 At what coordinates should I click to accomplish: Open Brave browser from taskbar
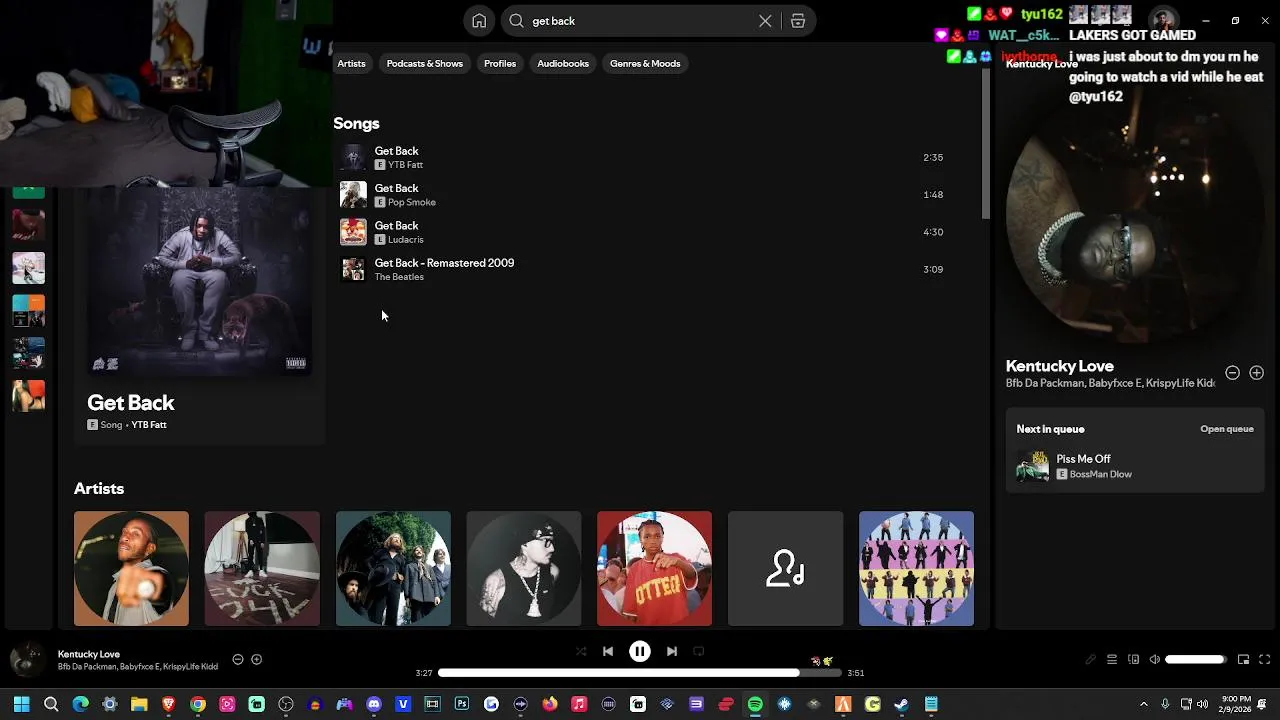[169, 704]
